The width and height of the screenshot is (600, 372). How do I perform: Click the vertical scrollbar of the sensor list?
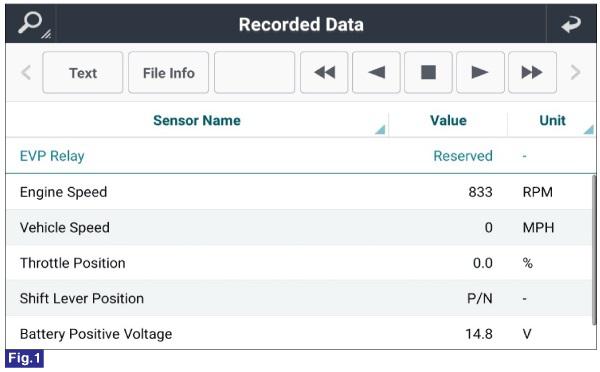pyautogui.click(x=594, y=251)
